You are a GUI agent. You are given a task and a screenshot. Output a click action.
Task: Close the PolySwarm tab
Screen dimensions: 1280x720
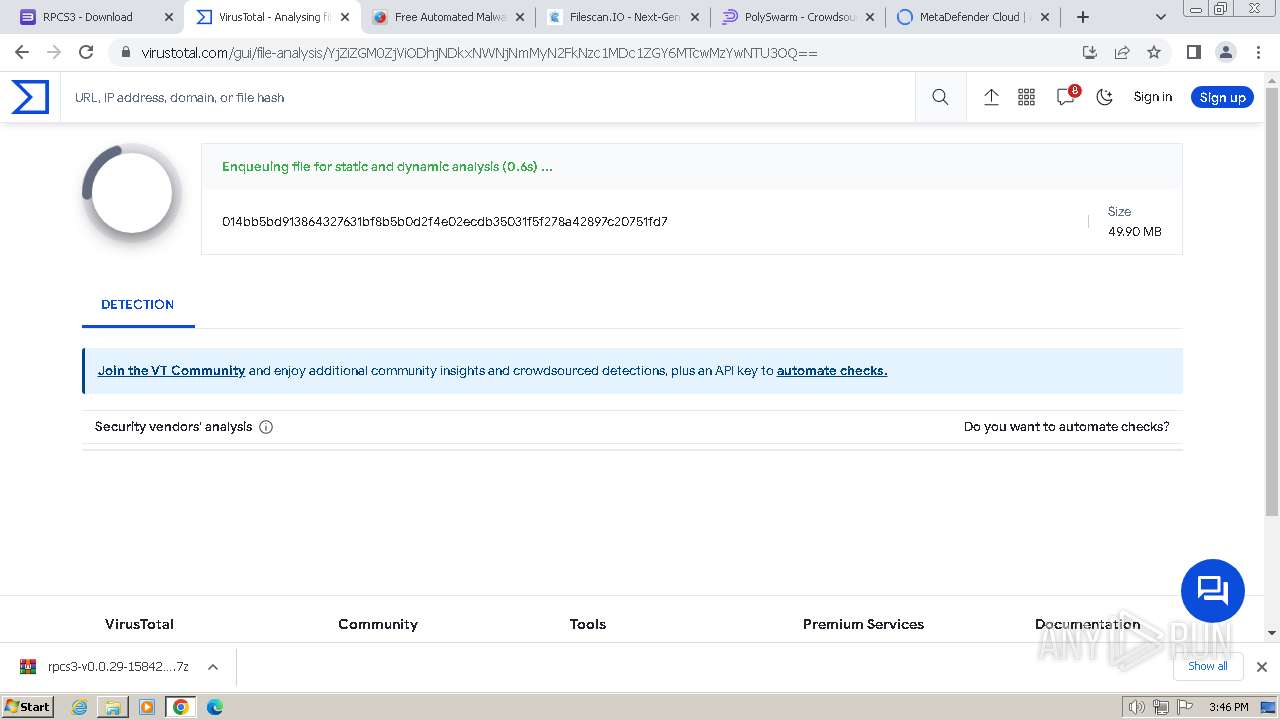pos(869,17)
